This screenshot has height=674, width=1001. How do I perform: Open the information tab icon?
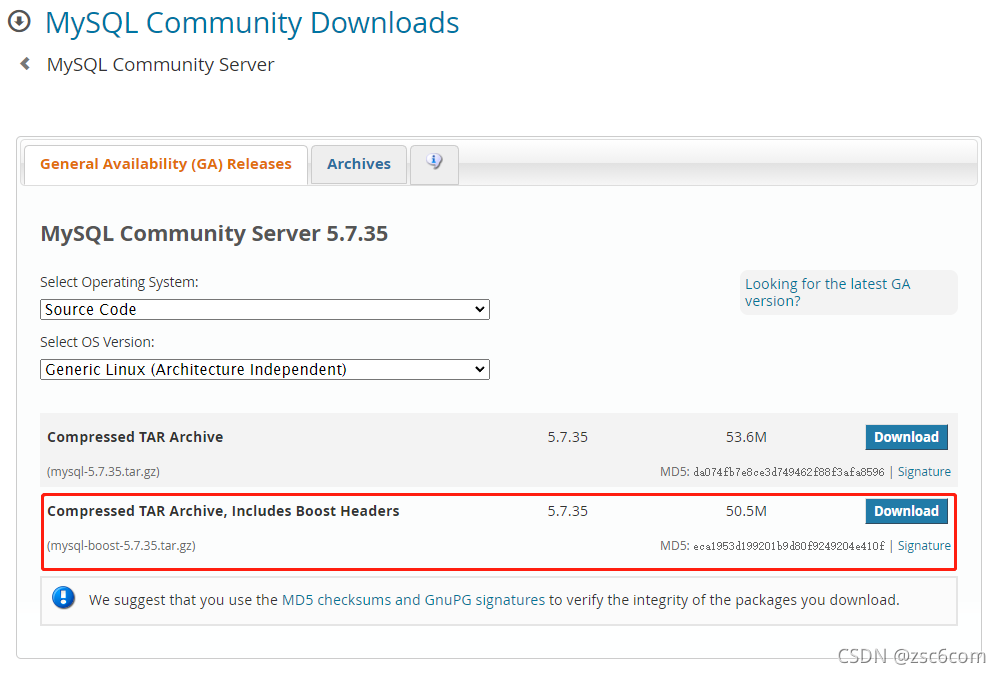(434, 162)
